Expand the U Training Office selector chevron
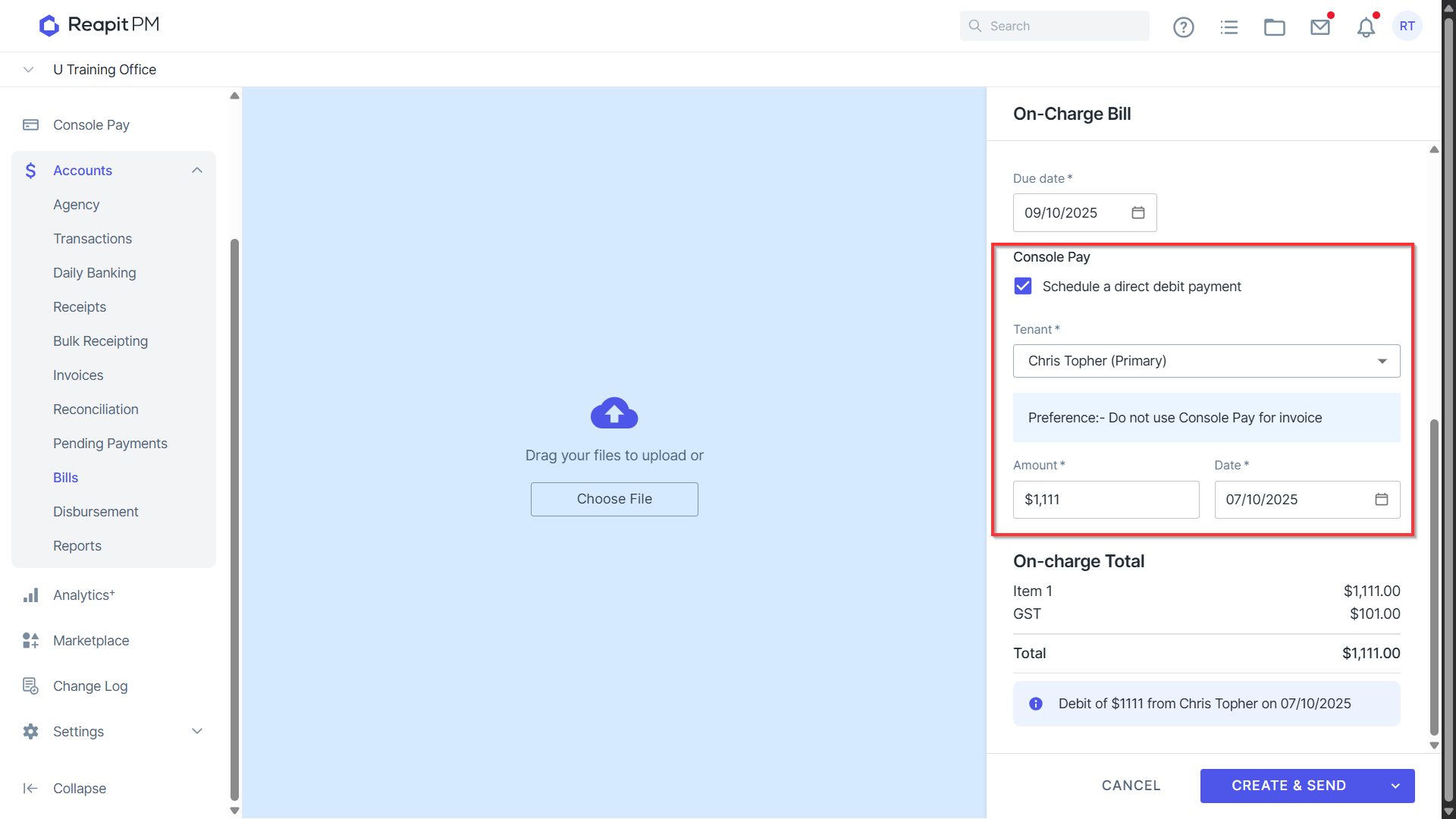 (x=28, y=70)
